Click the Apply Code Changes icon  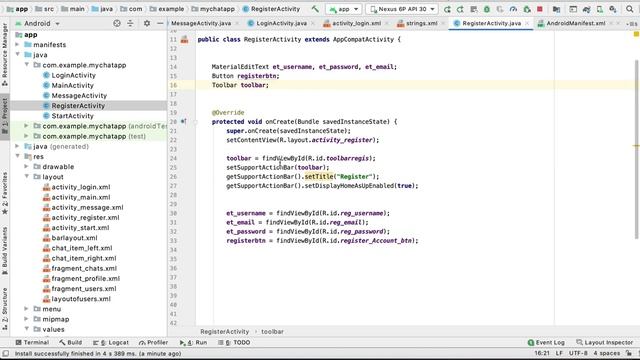pos(473,9)
